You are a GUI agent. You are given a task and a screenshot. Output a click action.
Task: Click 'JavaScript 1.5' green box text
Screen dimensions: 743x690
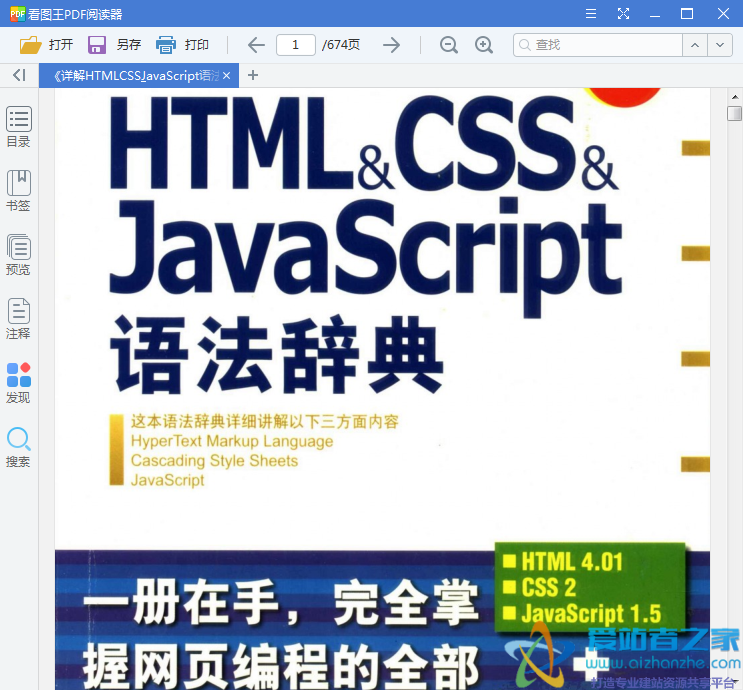(591, 614)
